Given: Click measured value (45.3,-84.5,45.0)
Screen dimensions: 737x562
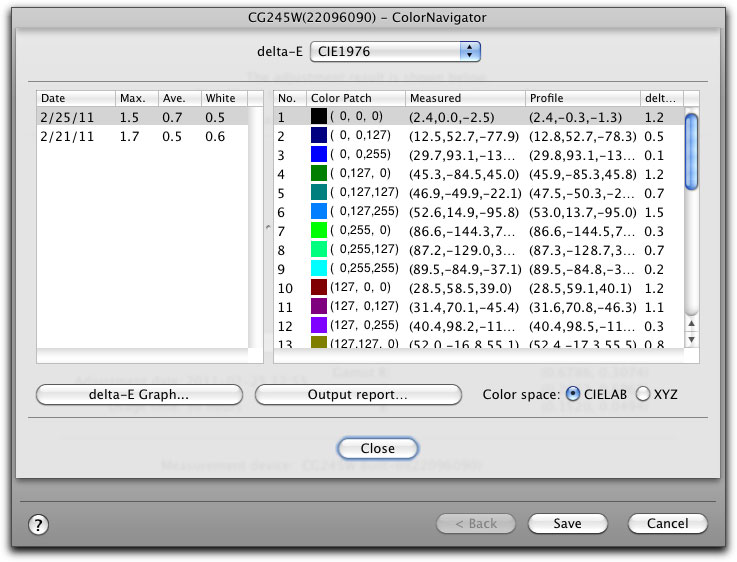Looking at the screenshot, I should tap(464, 174).
